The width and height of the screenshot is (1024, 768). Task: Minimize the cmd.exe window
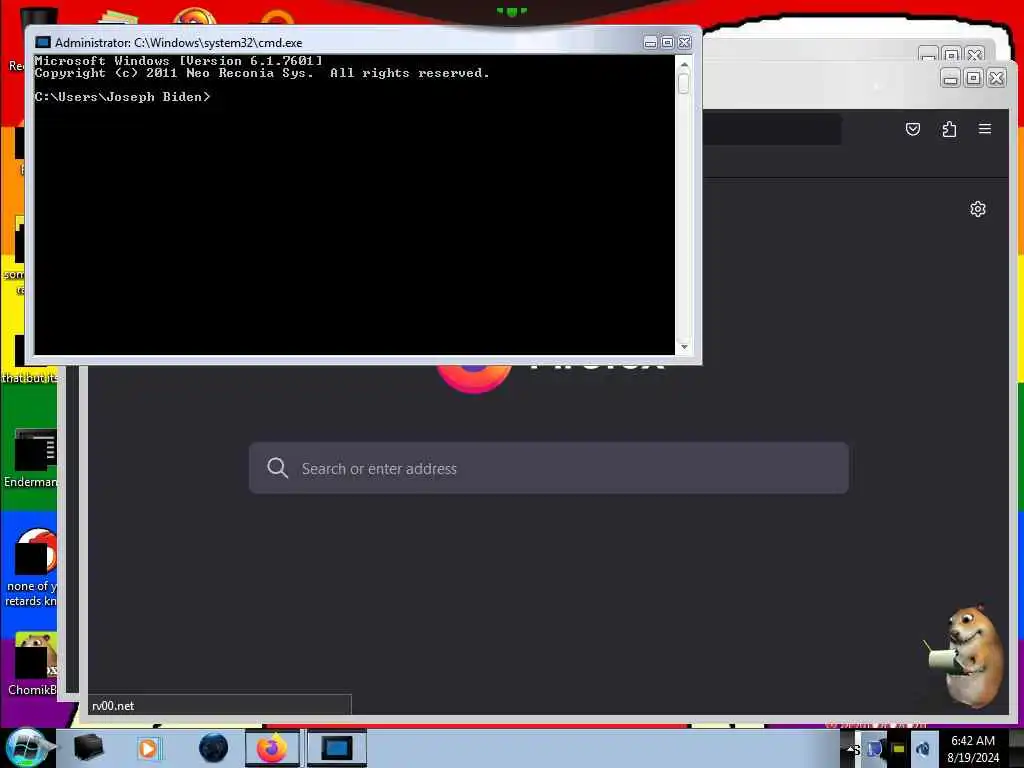pos(650,42)
